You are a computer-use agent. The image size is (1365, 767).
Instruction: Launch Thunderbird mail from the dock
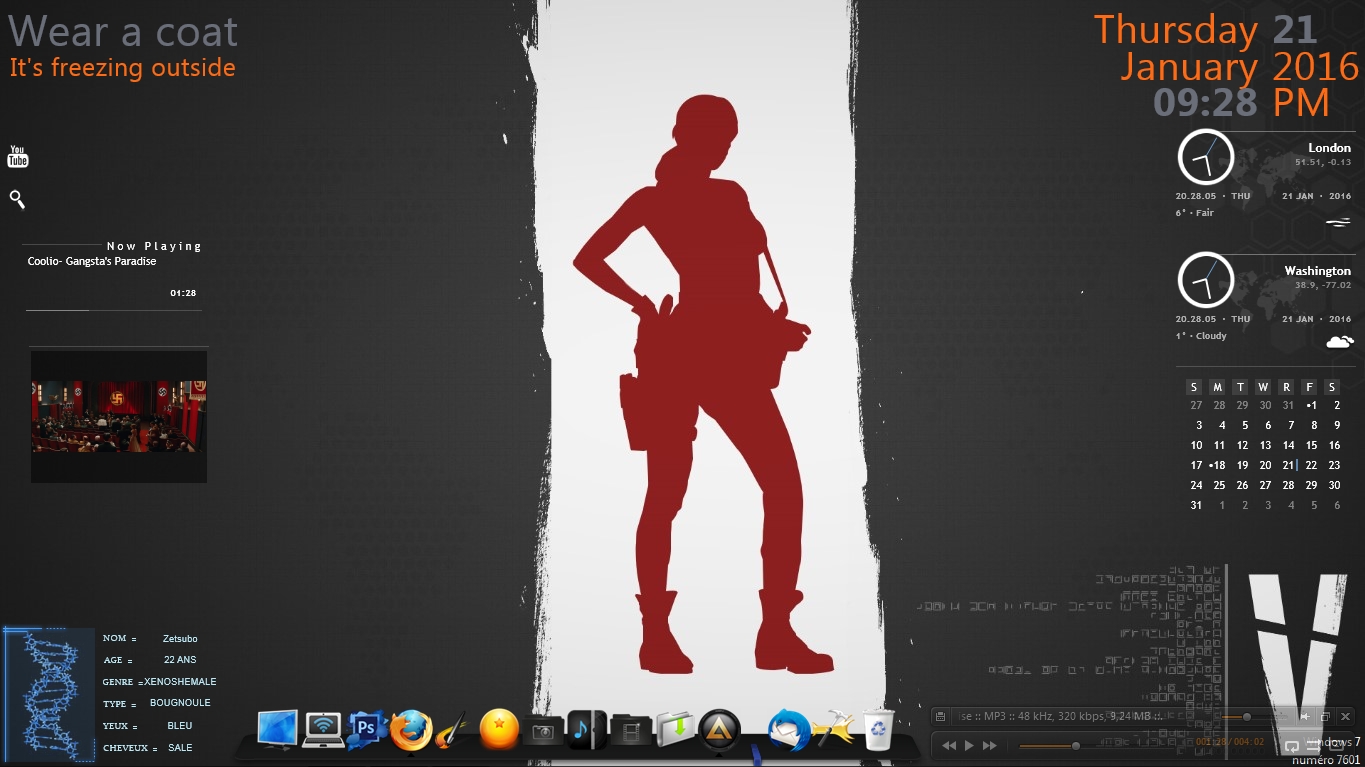[x=788, y=730]
